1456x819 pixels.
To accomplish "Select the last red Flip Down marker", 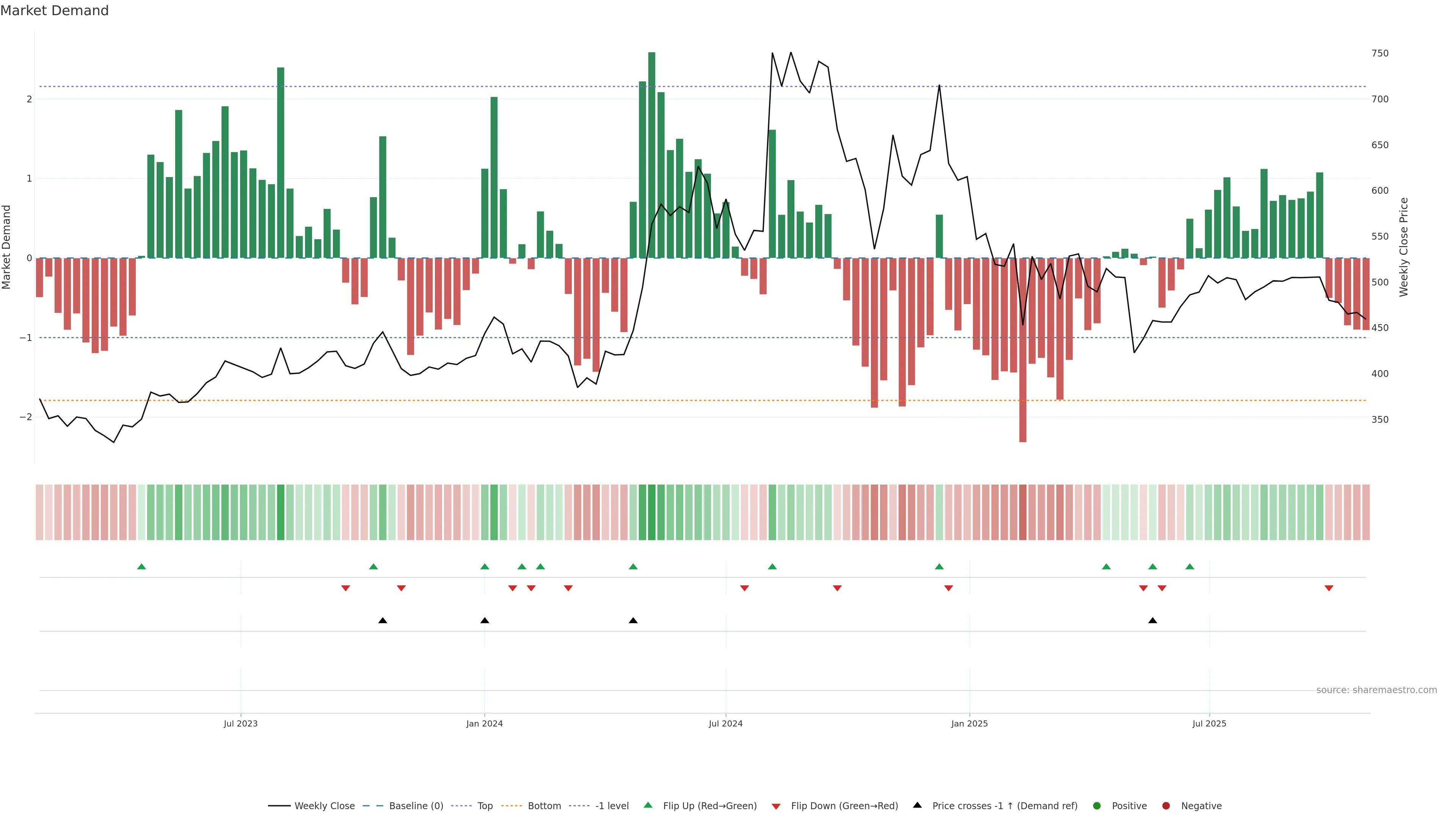I will [1329, 588].
